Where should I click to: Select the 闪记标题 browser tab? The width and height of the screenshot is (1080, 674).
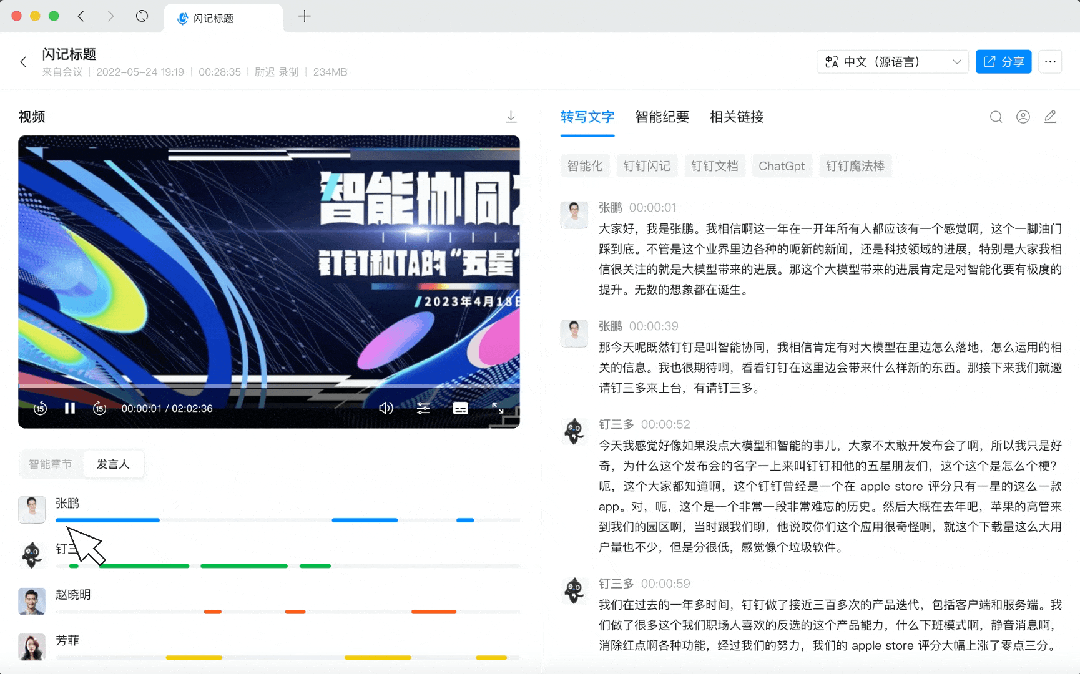click(x=223, y=18)
